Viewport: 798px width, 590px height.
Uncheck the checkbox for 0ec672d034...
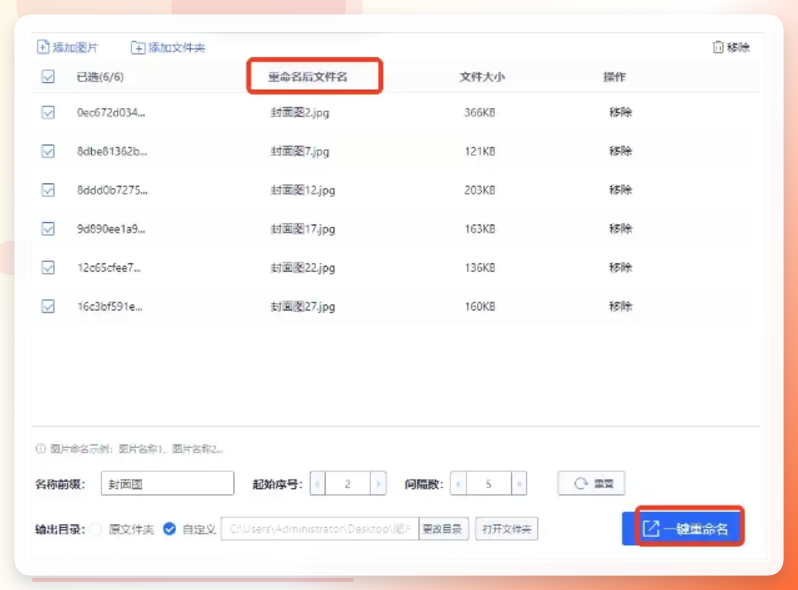pyautogui.click(x=48, y=112)
